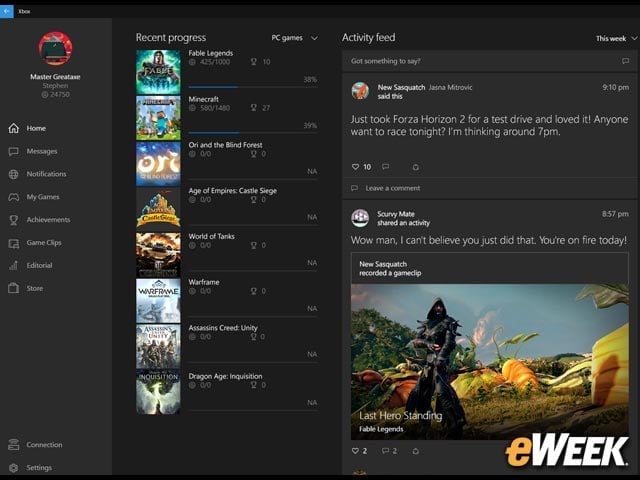
Task: Click the Dragon Age: Inquisition title text
Action: (x=225, y=376)
